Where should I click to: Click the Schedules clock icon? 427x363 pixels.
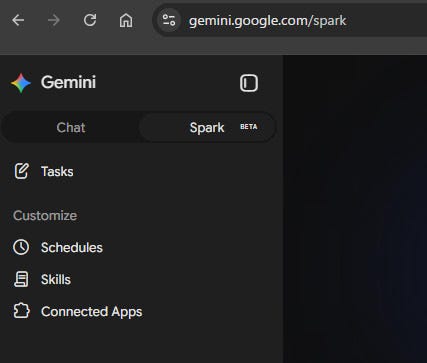pos(21,247)
